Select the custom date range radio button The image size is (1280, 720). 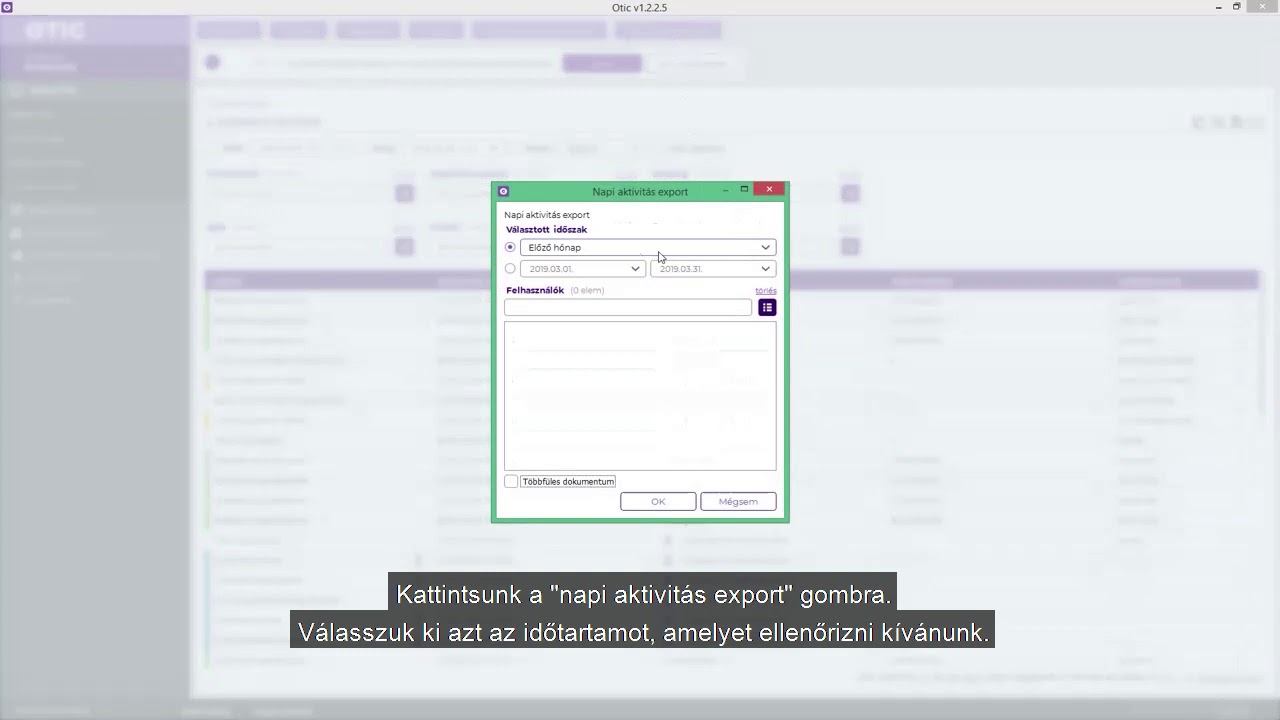point(510,268)
